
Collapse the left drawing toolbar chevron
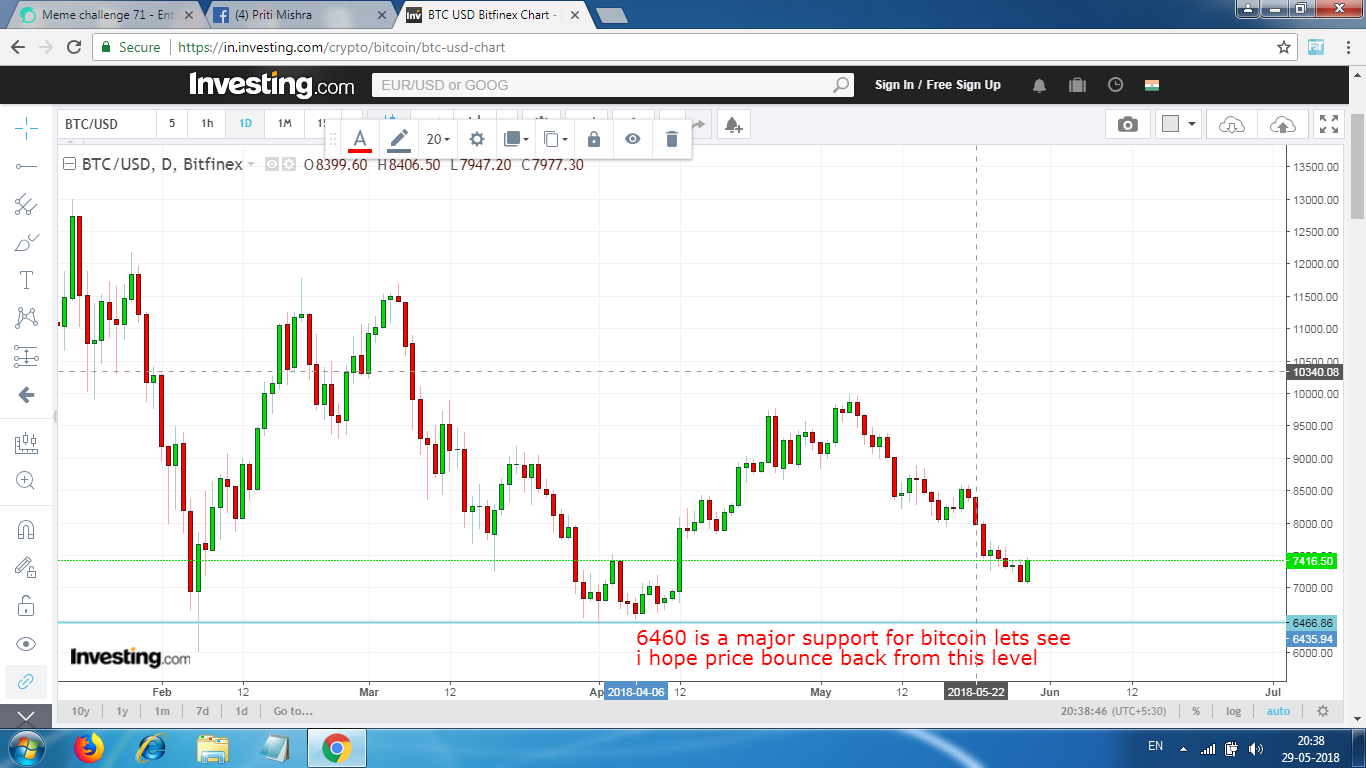26,716
